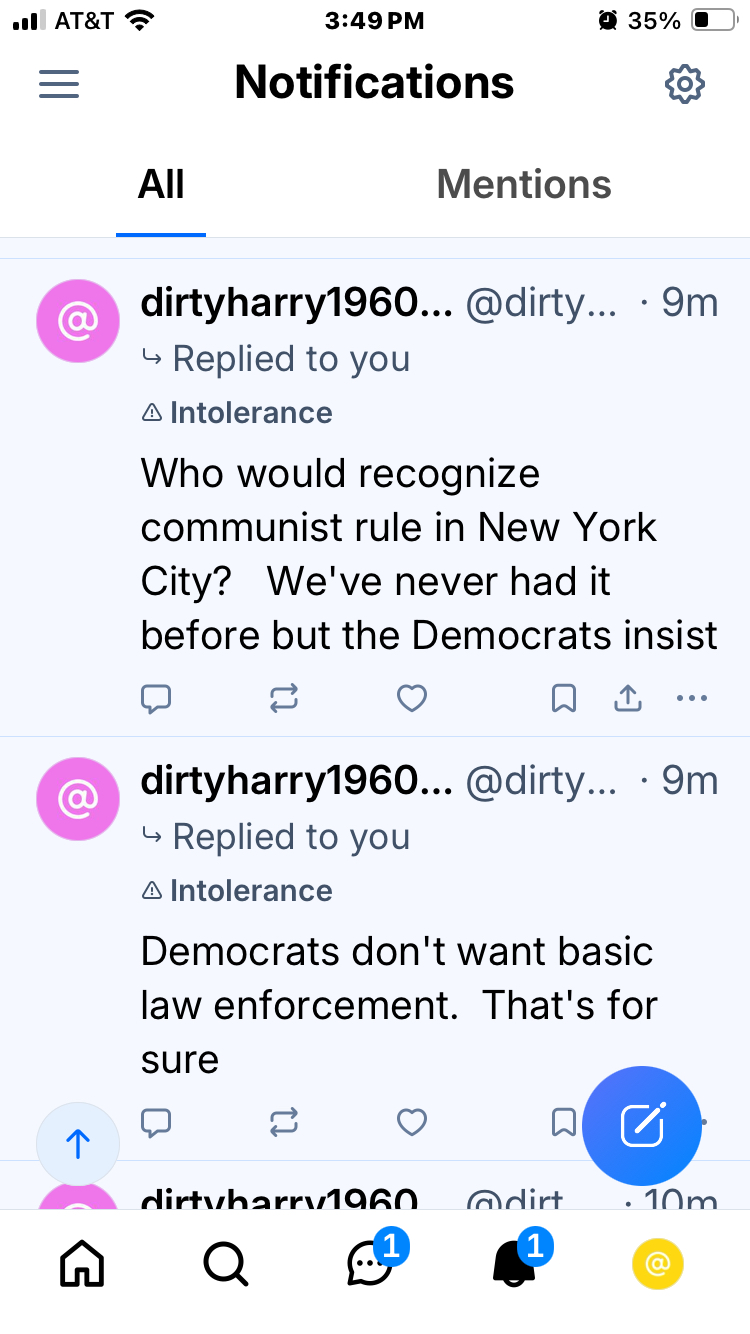Reply to the communist rule post
This screenshot has height=1334, width=750.
[156, 698]
